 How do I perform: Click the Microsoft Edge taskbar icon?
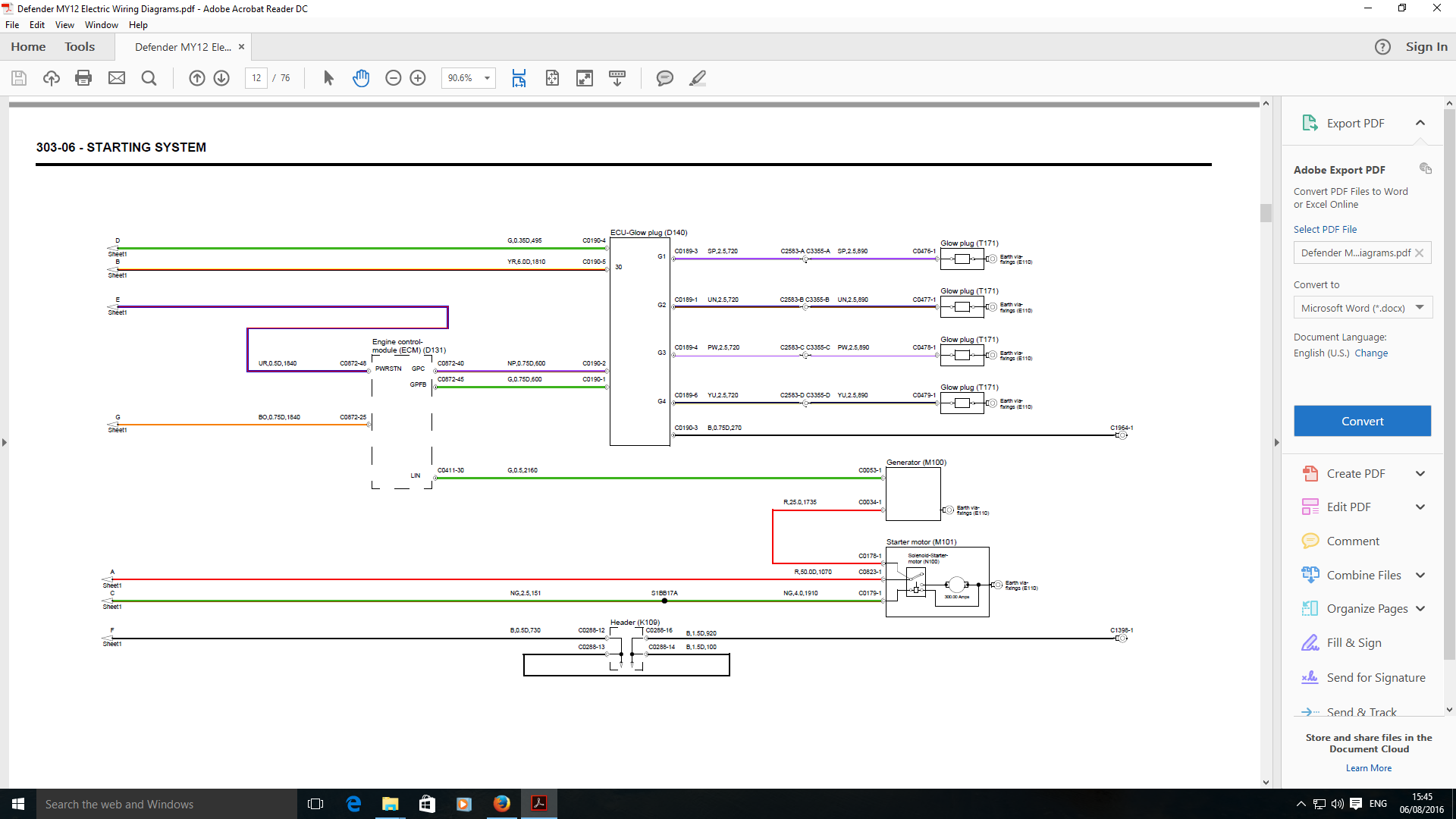(x=353, y=804)
